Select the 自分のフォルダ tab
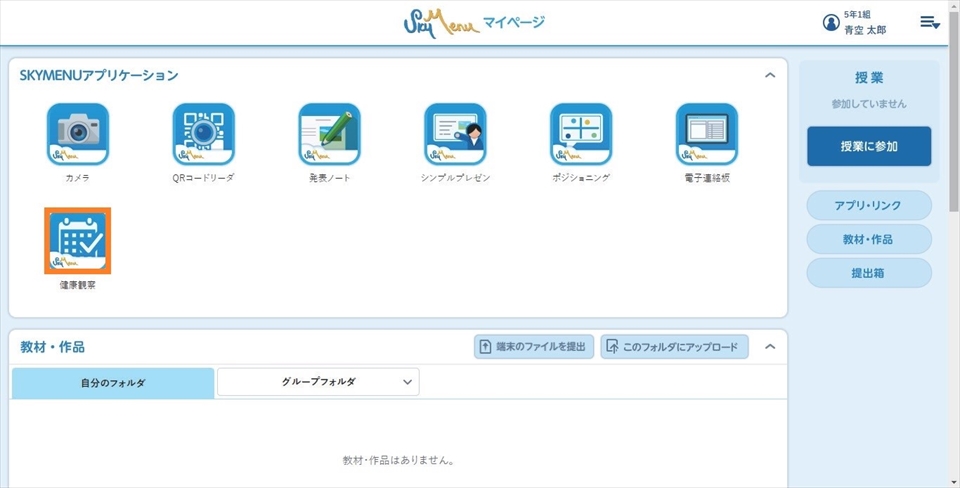 (x=113, y=383)
